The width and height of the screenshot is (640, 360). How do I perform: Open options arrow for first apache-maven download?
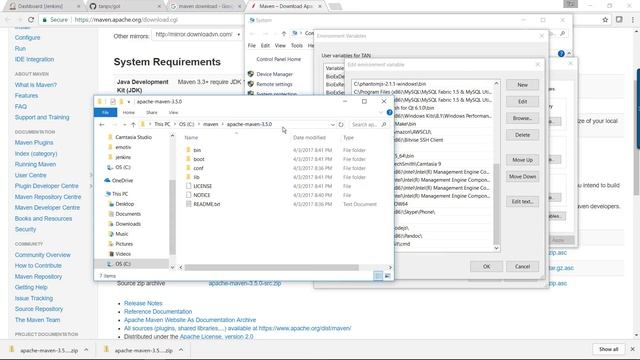tap(86, 350)
